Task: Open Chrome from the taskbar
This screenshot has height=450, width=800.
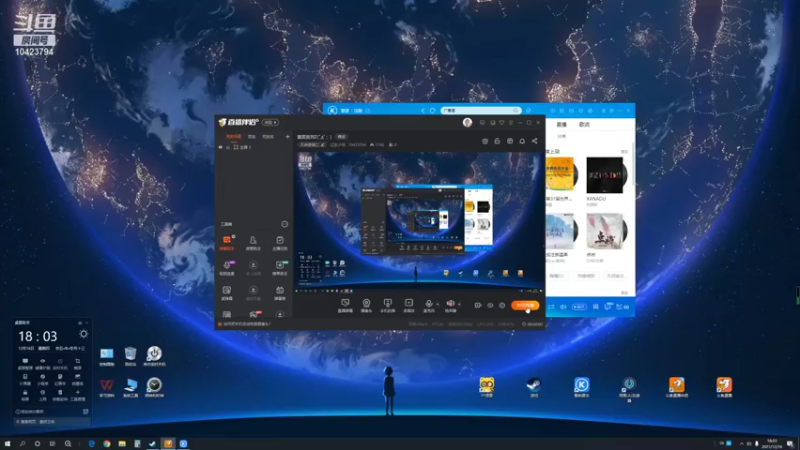Action: tap(107, 444)
